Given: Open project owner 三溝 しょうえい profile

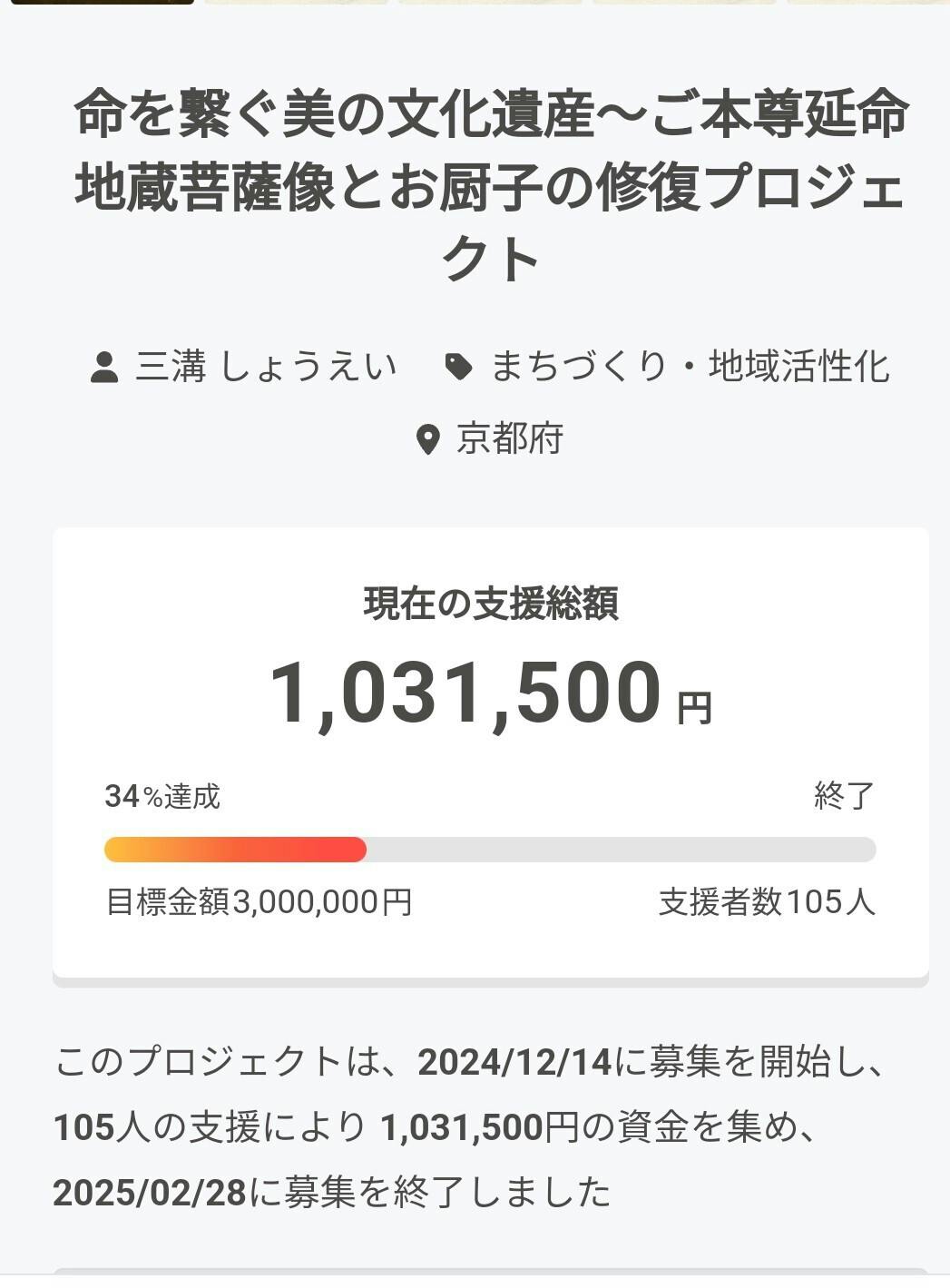Looking at the screenshot, I should click(266, 367).
